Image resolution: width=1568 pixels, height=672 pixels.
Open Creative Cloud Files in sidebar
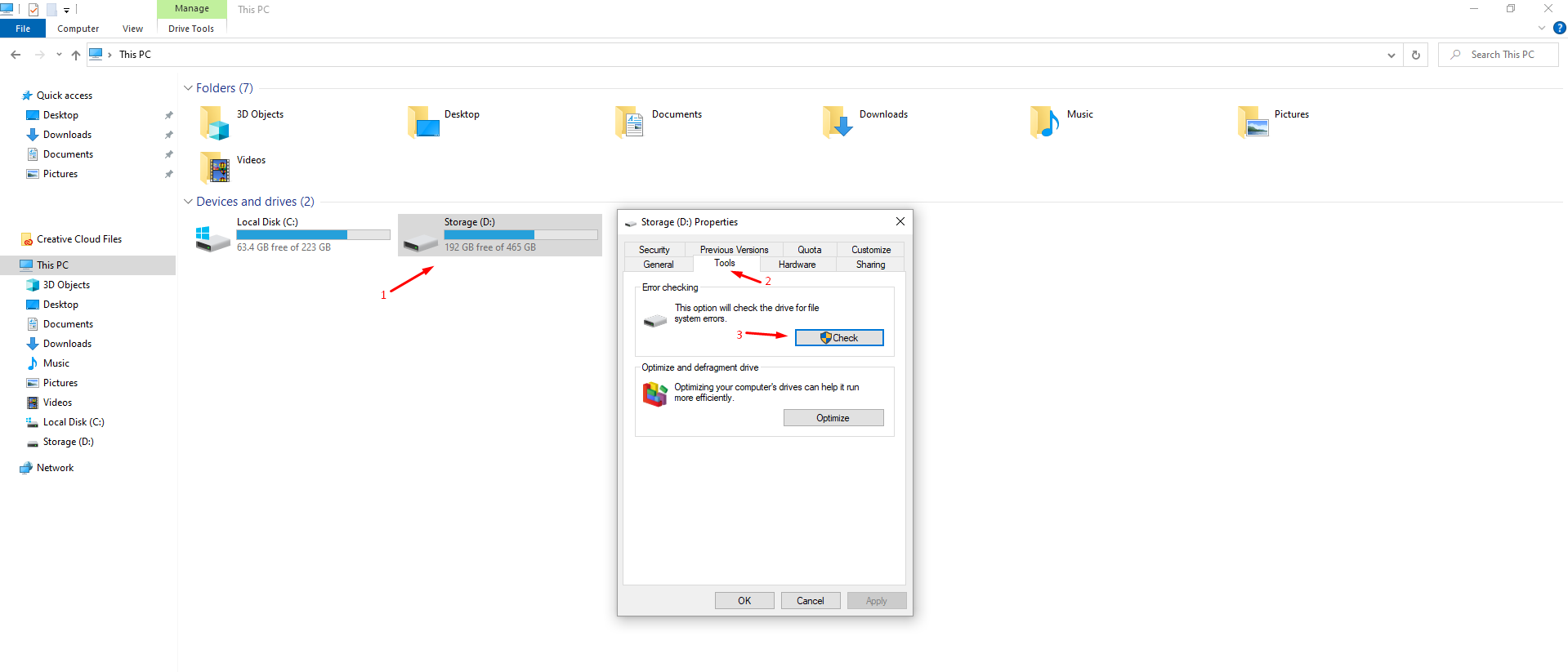(79, 239)
